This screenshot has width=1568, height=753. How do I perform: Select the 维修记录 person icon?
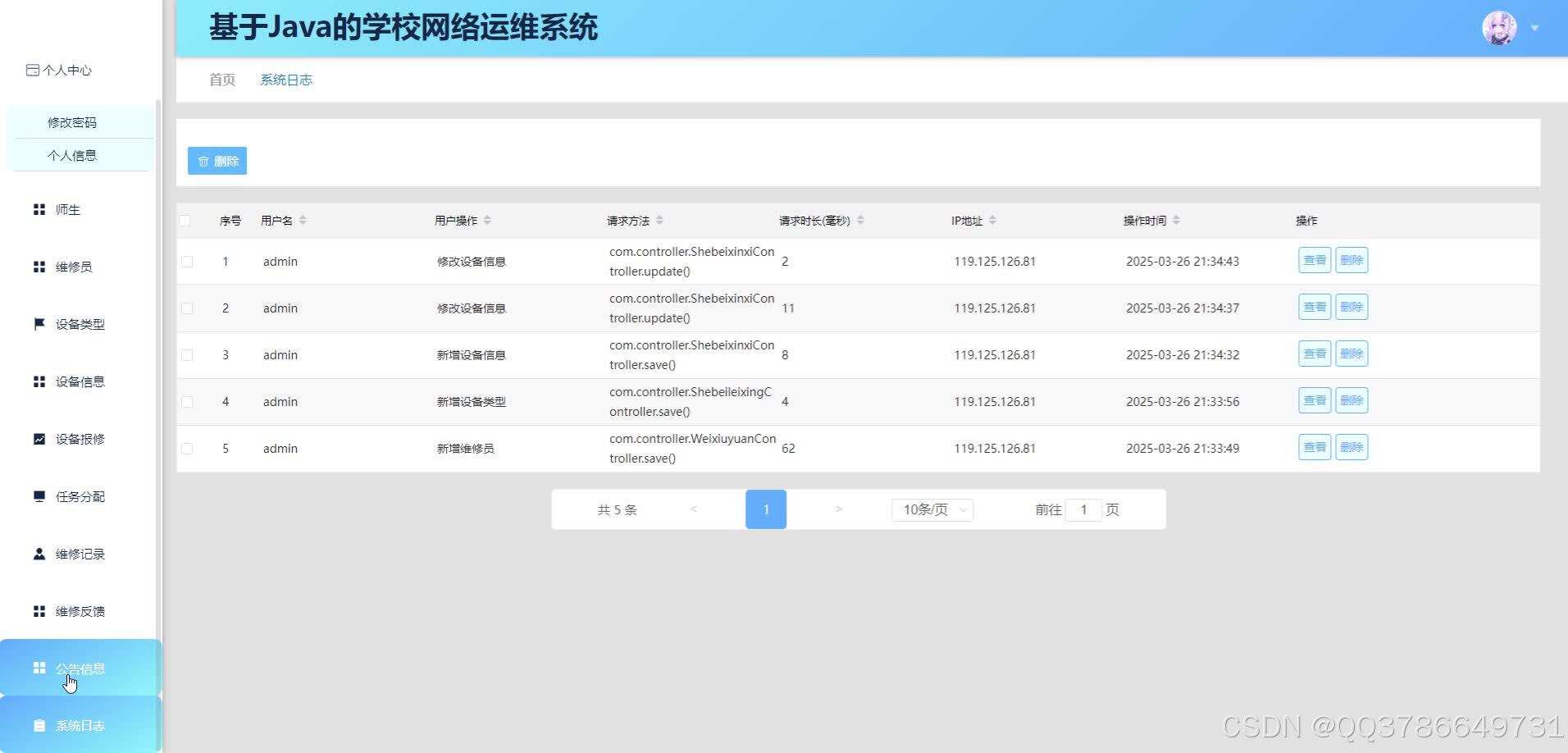click(80, 554)
